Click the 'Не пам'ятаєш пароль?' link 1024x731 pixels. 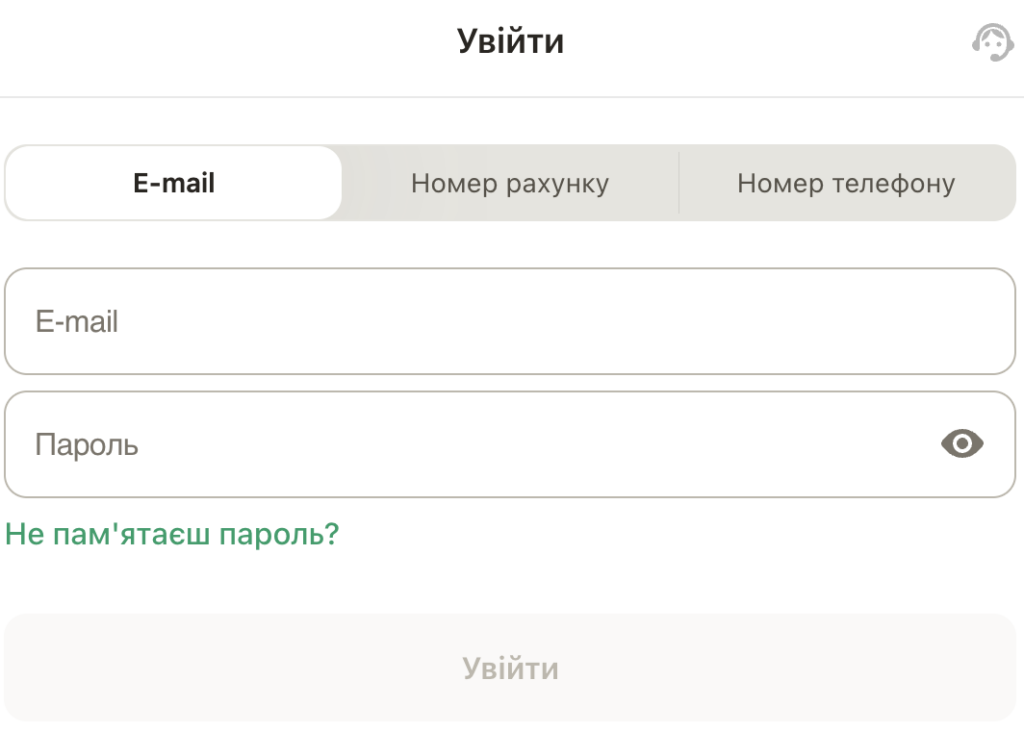pyautogui.click(x=172, y=533)
